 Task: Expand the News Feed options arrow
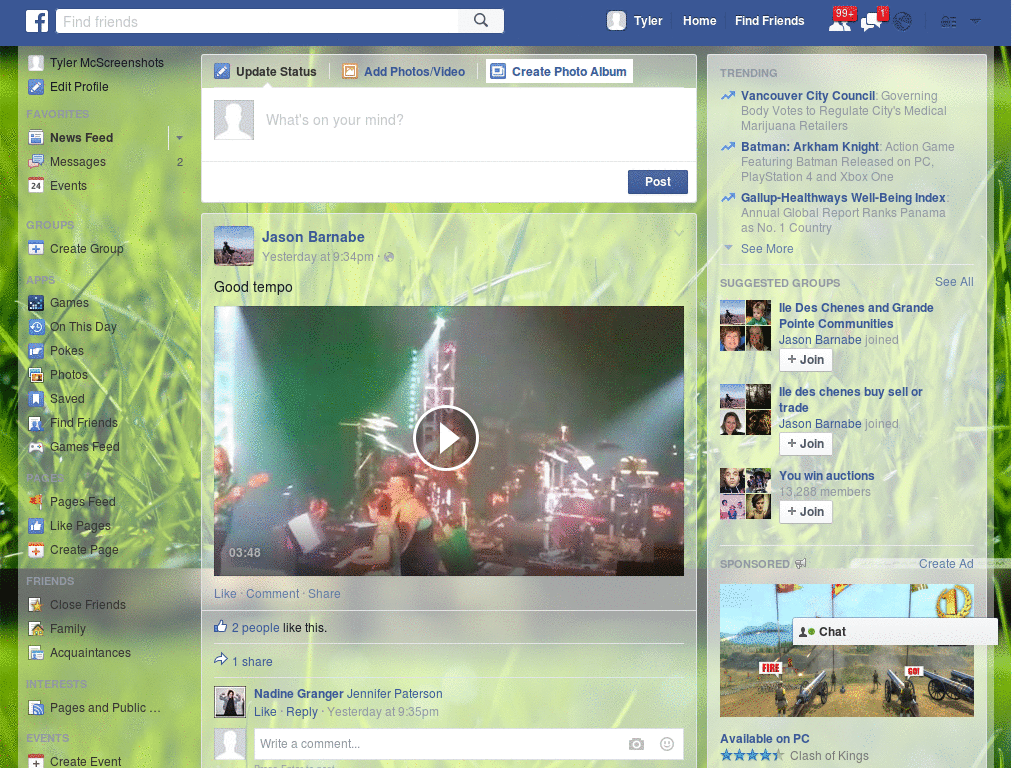tap(179, 138)
